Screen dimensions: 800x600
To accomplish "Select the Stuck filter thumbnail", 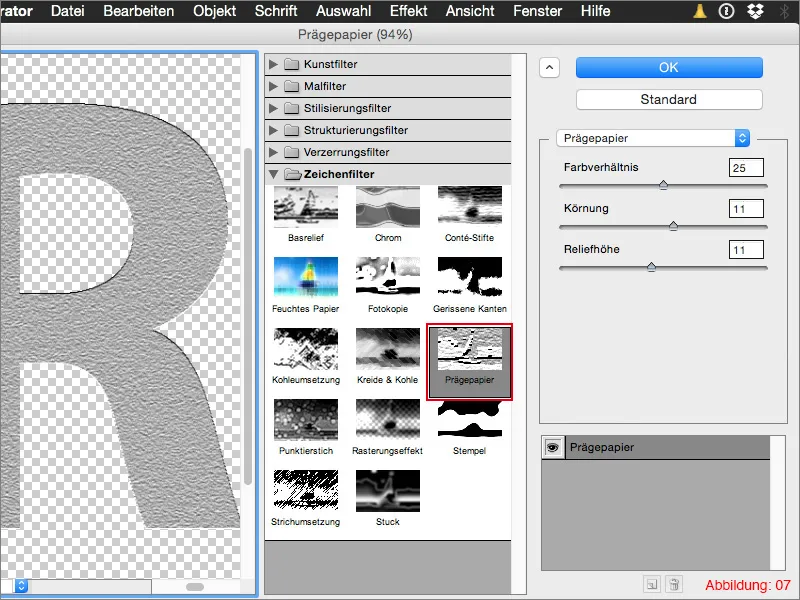I will tap(388, 490).
